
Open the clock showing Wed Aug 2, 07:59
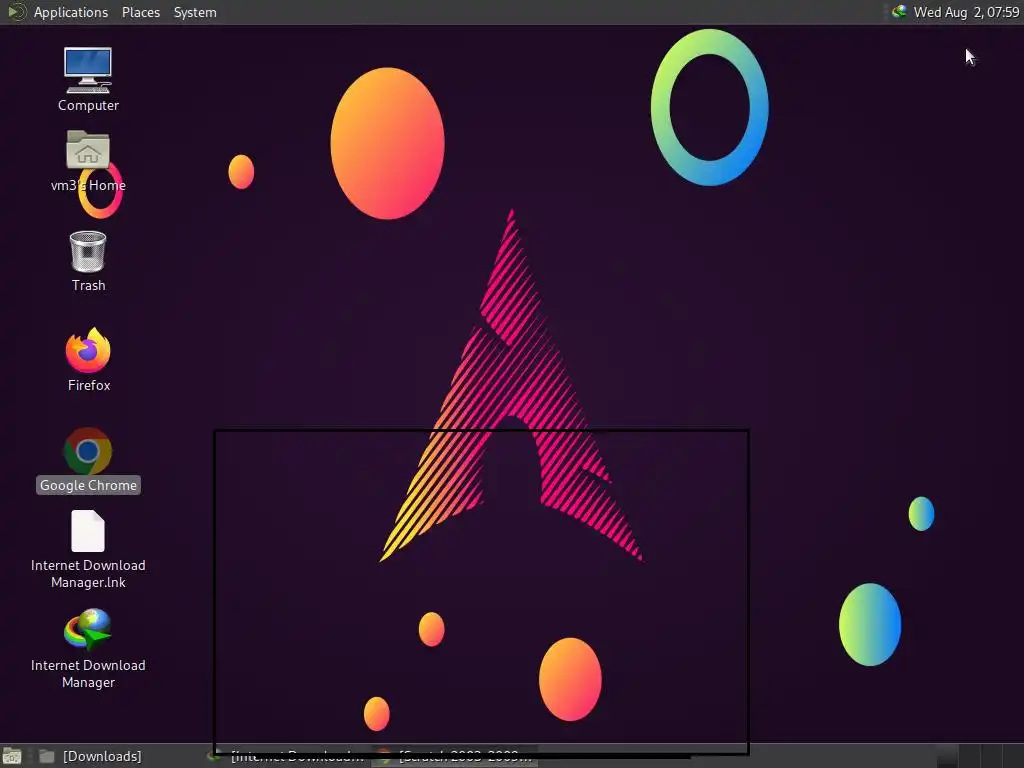pos(966,12)
